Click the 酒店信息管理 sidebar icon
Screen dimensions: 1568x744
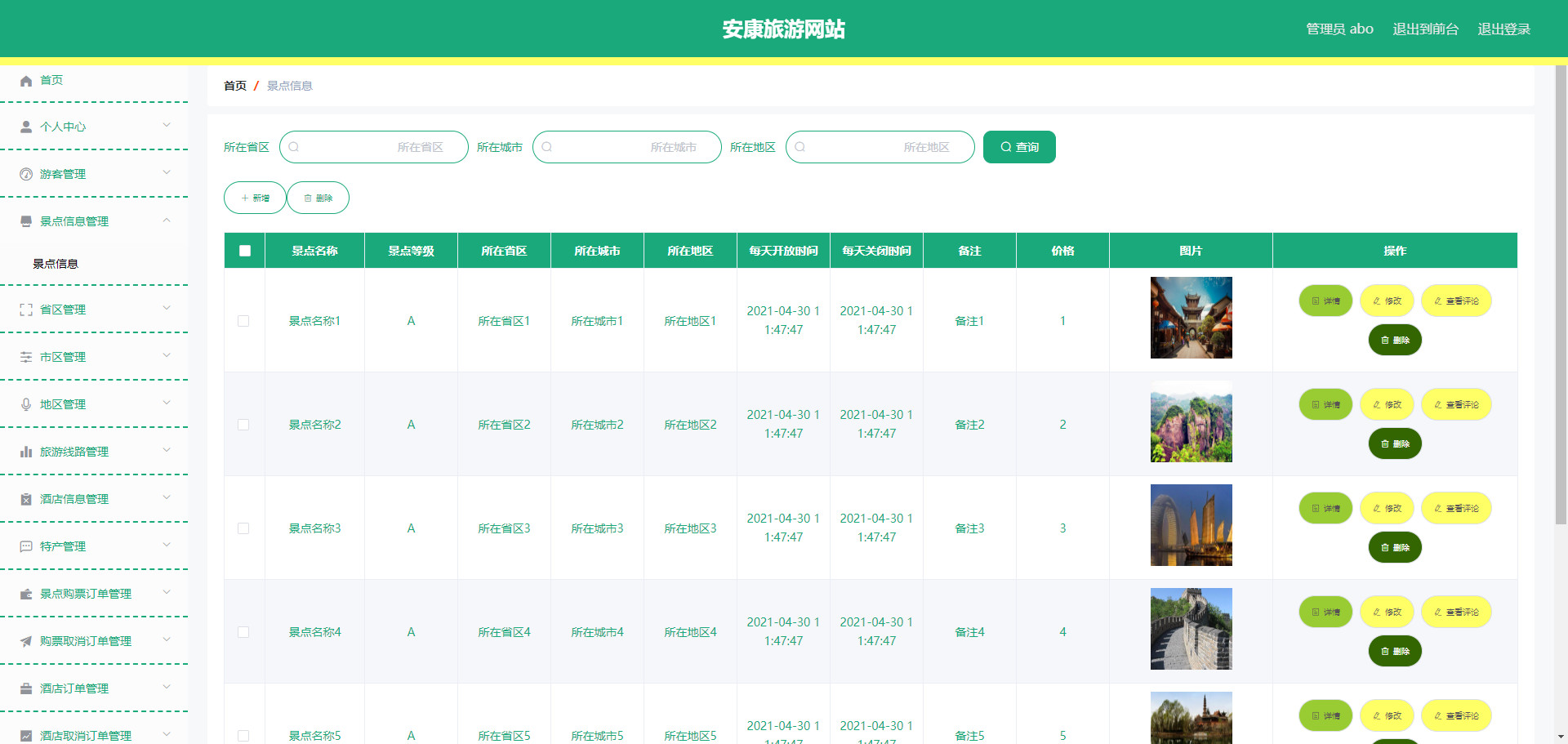pyautogui.click(x=26, y=499)
